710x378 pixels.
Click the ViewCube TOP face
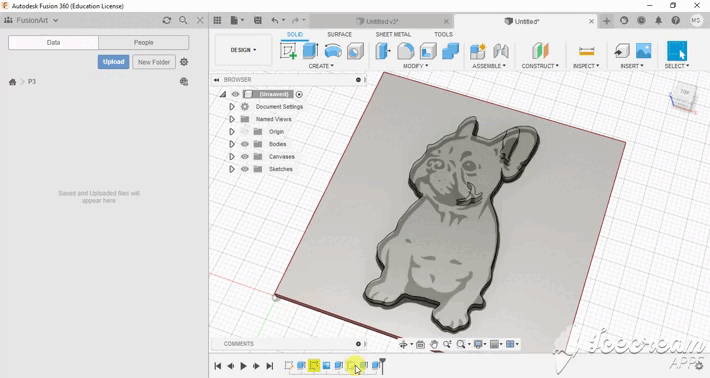(684, 92)
